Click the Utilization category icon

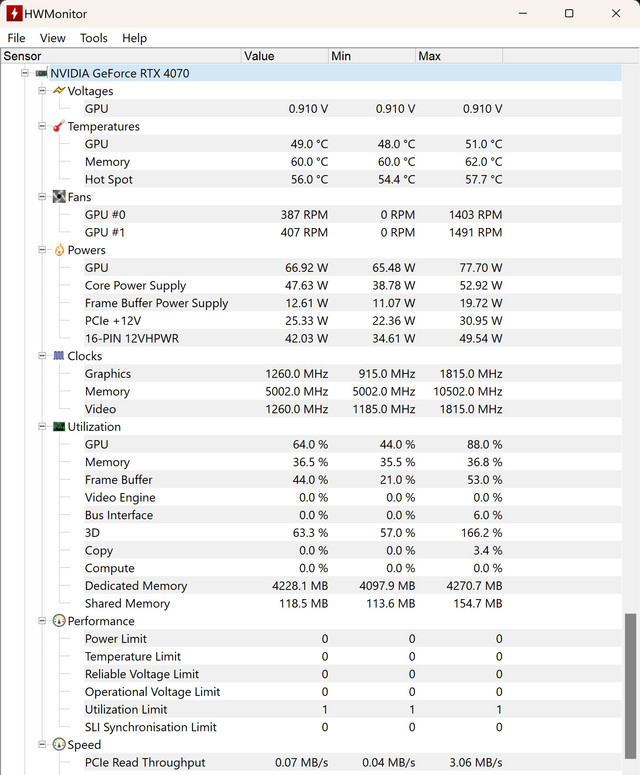click(x=59, y=427)
